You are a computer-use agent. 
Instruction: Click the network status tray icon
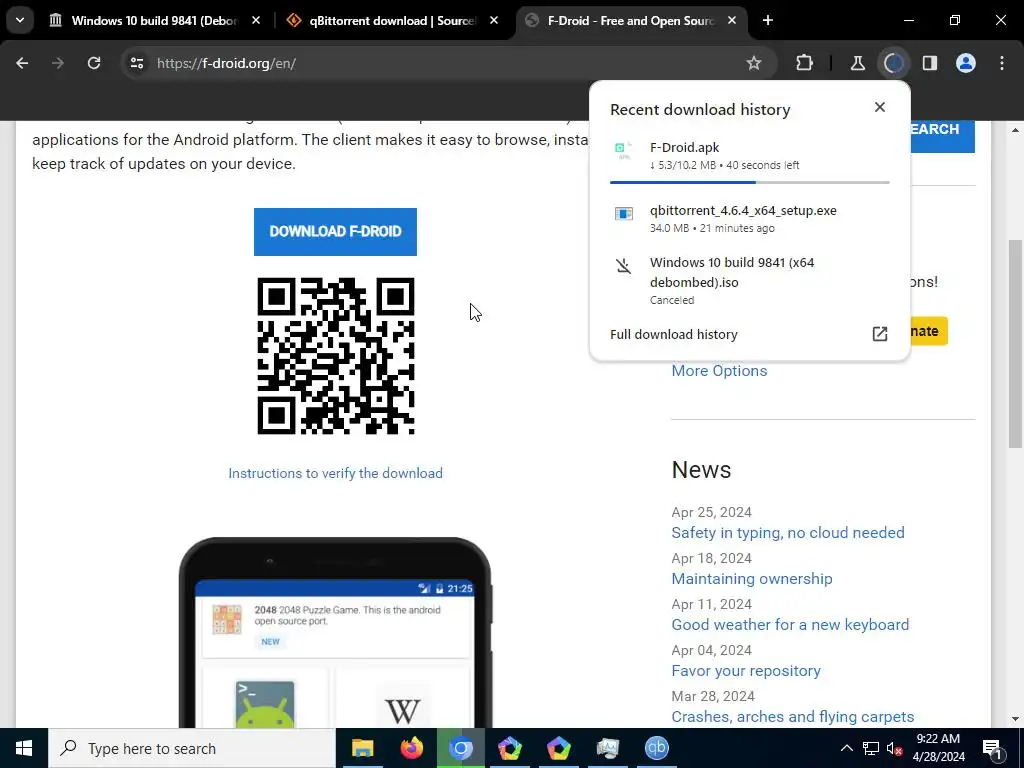click(871, 748)
